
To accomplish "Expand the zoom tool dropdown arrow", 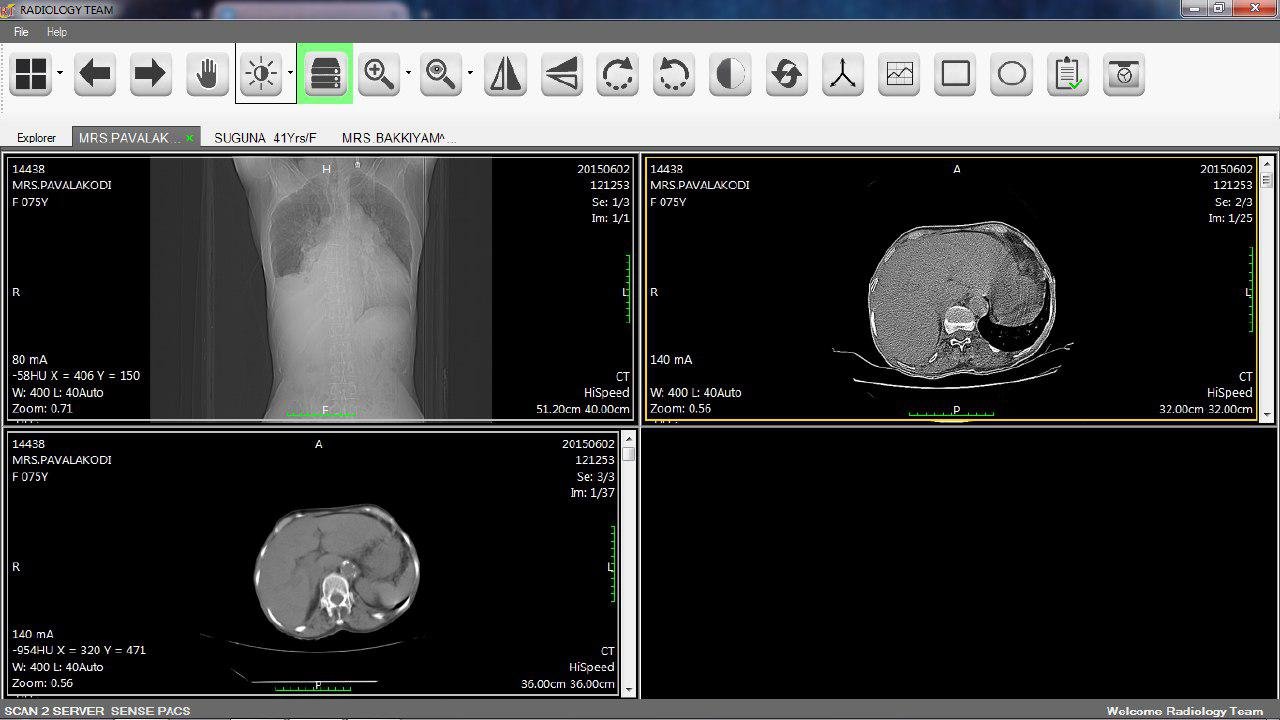I will [409, 73].
